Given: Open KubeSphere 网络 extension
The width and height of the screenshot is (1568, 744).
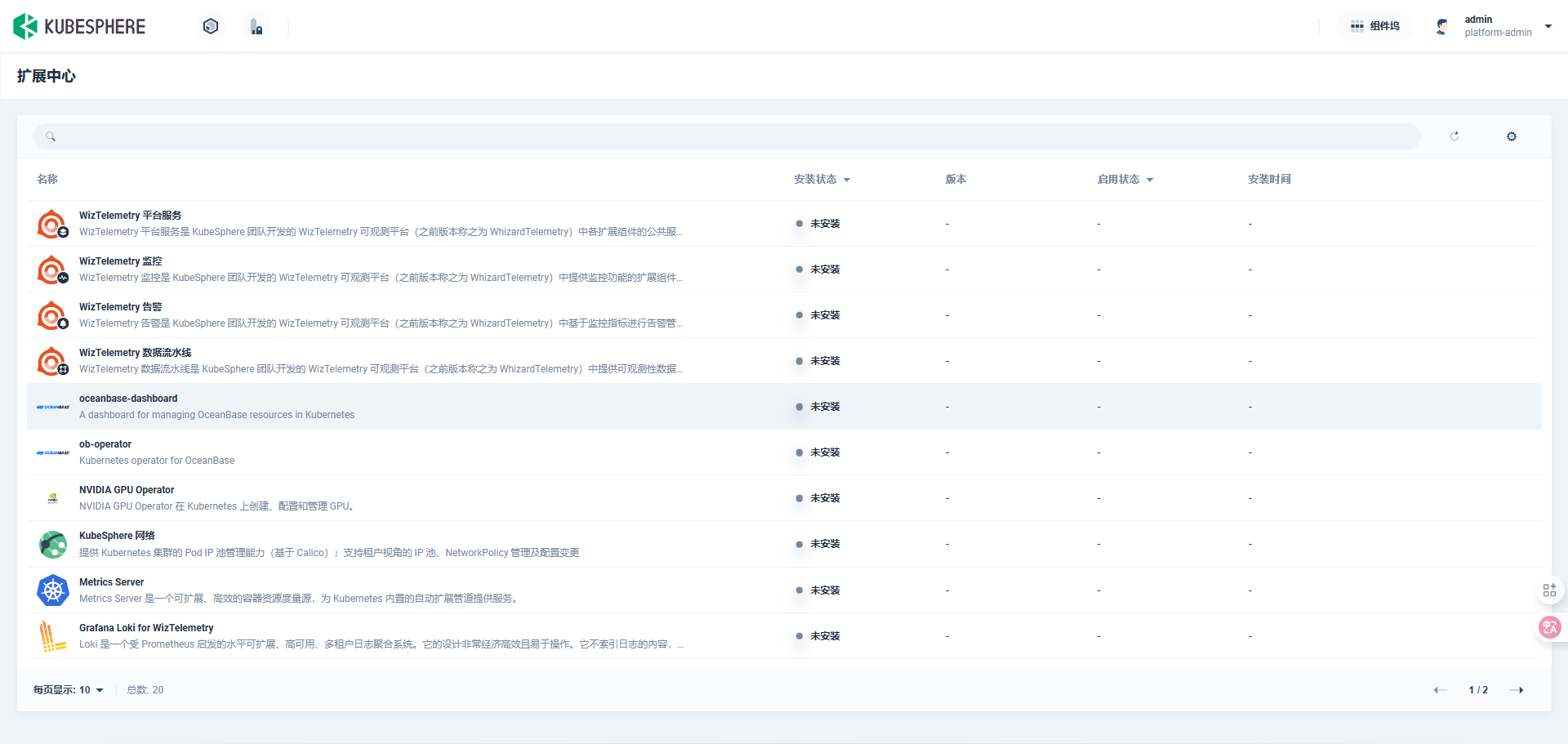Looking at the screenshot, I should coord(117,536).
